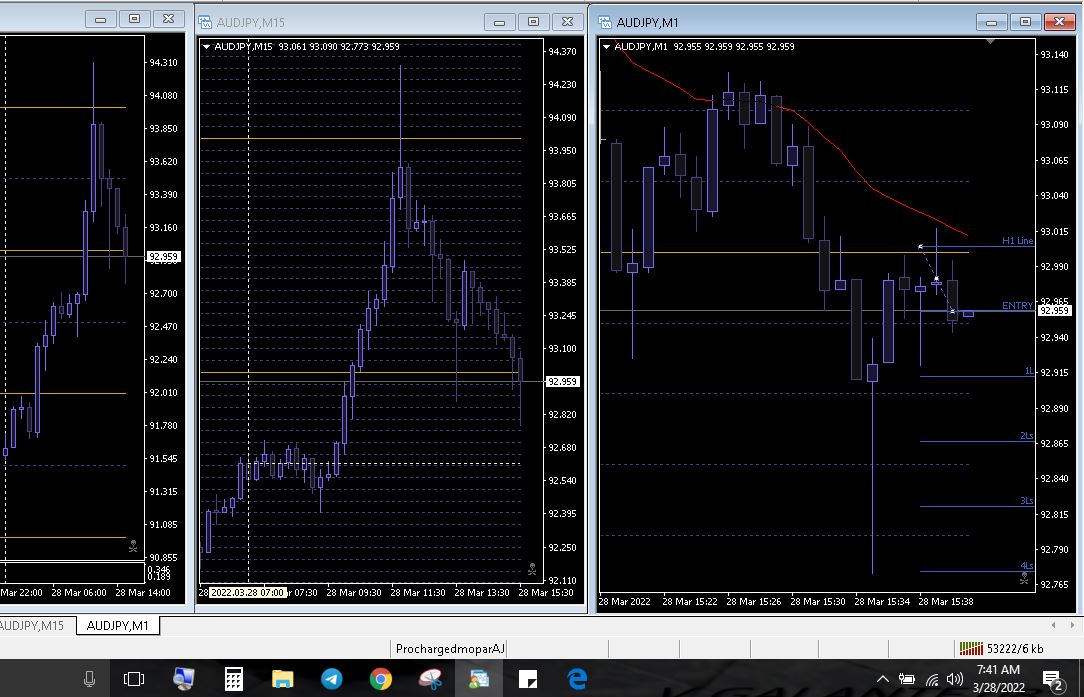Click chart tabs scroll right arrow

(x=1072, y=625)
